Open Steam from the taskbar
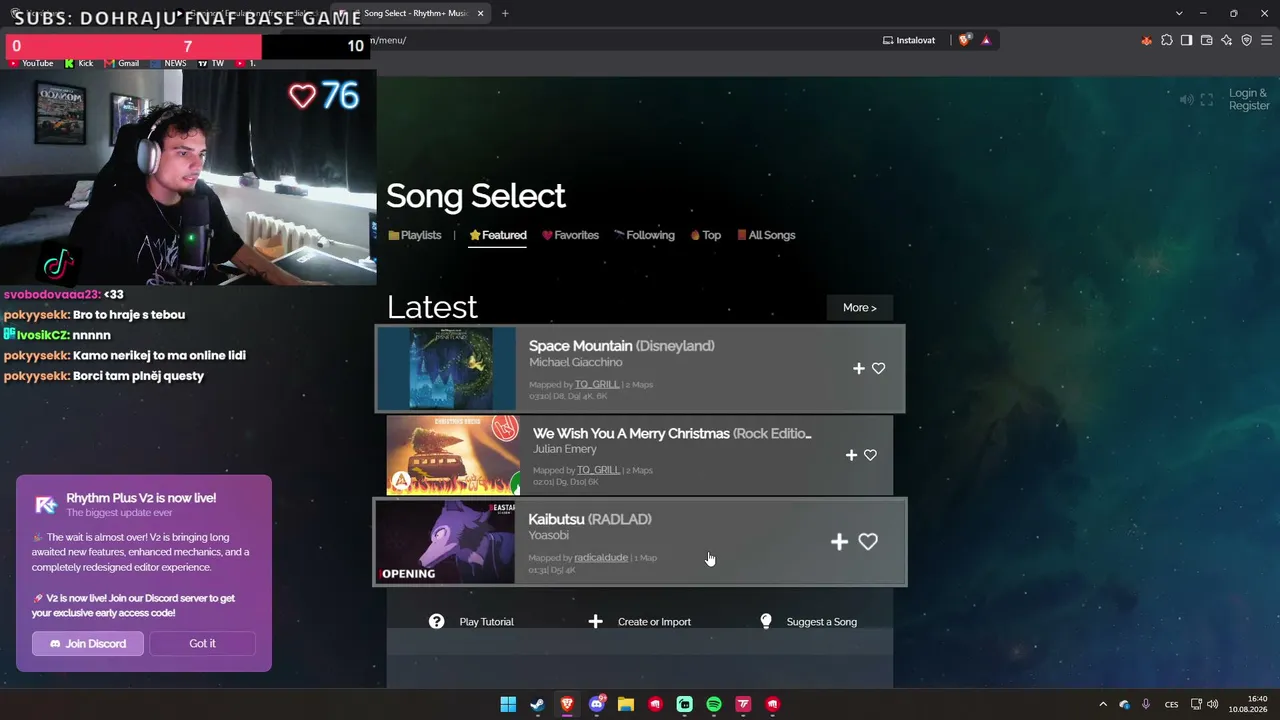1280x720 pixels. (538, 704)
